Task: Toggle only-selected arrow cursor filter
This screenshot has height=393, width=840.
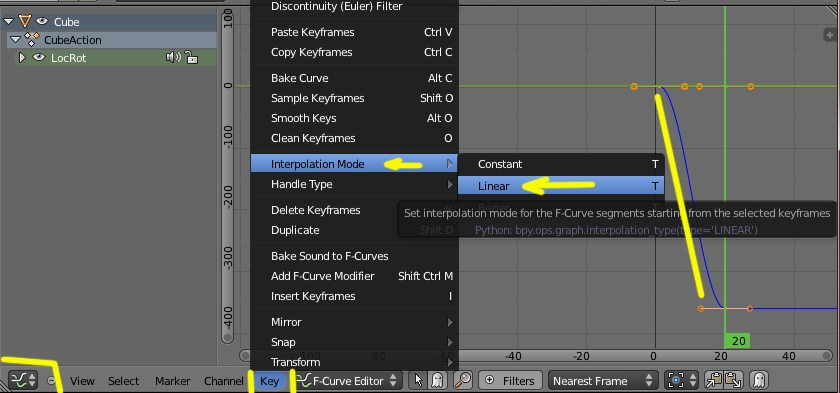Action: pyautogui.click(x=418, y=381)
